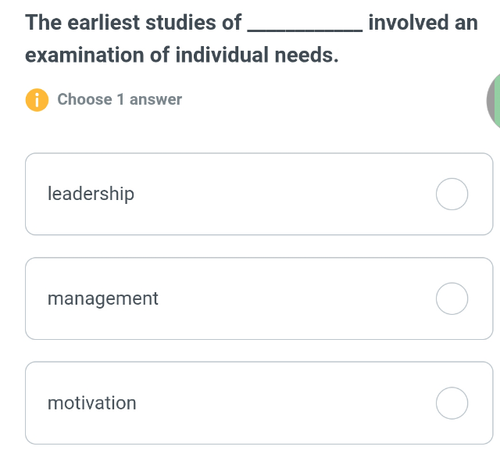This screenshot has width=500, height=468.
Task: Click the leadership answer text
Action: [x=91, y=194]
